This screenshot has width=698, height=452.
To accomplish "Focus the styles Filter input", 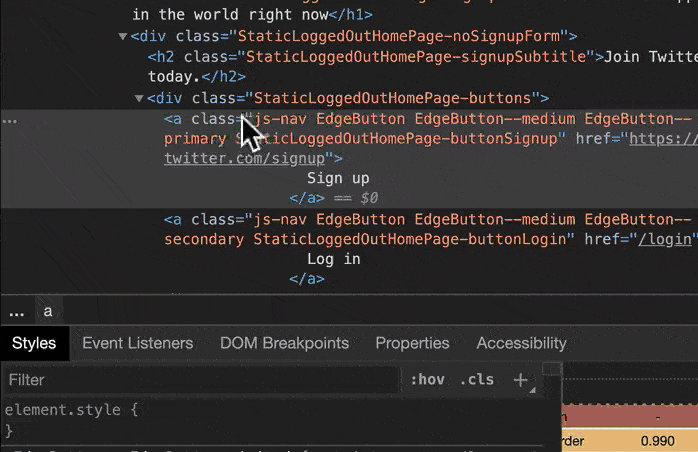I will pyautogui.click(x=200, y=380).
